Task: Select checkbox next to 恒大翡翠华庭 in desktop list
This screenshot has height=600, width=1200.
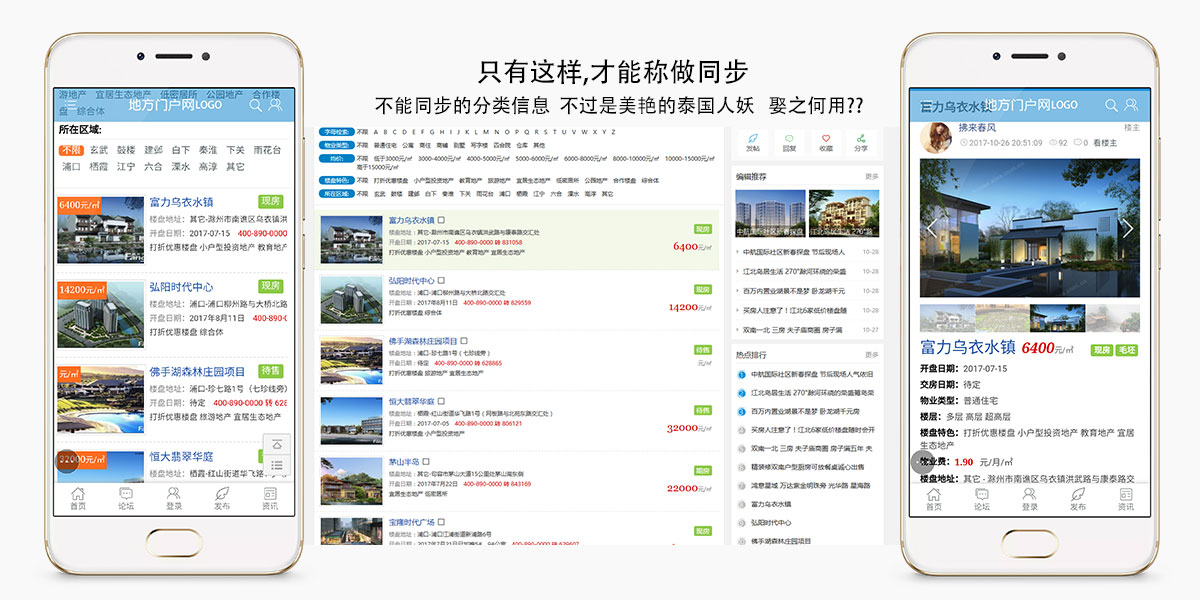Action: pyautogui.click(x=441, y=402)
